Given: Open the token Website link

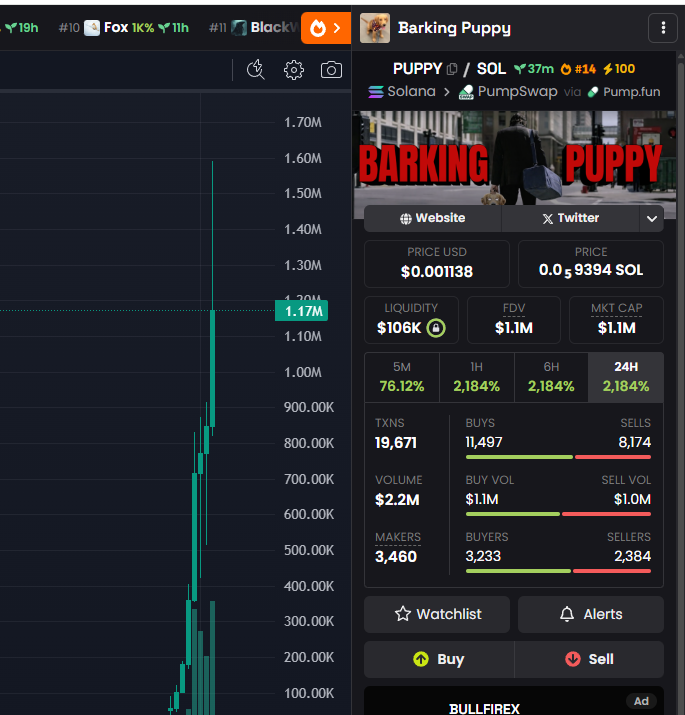Looking at the screenshot, I should (x=433, y=218).
